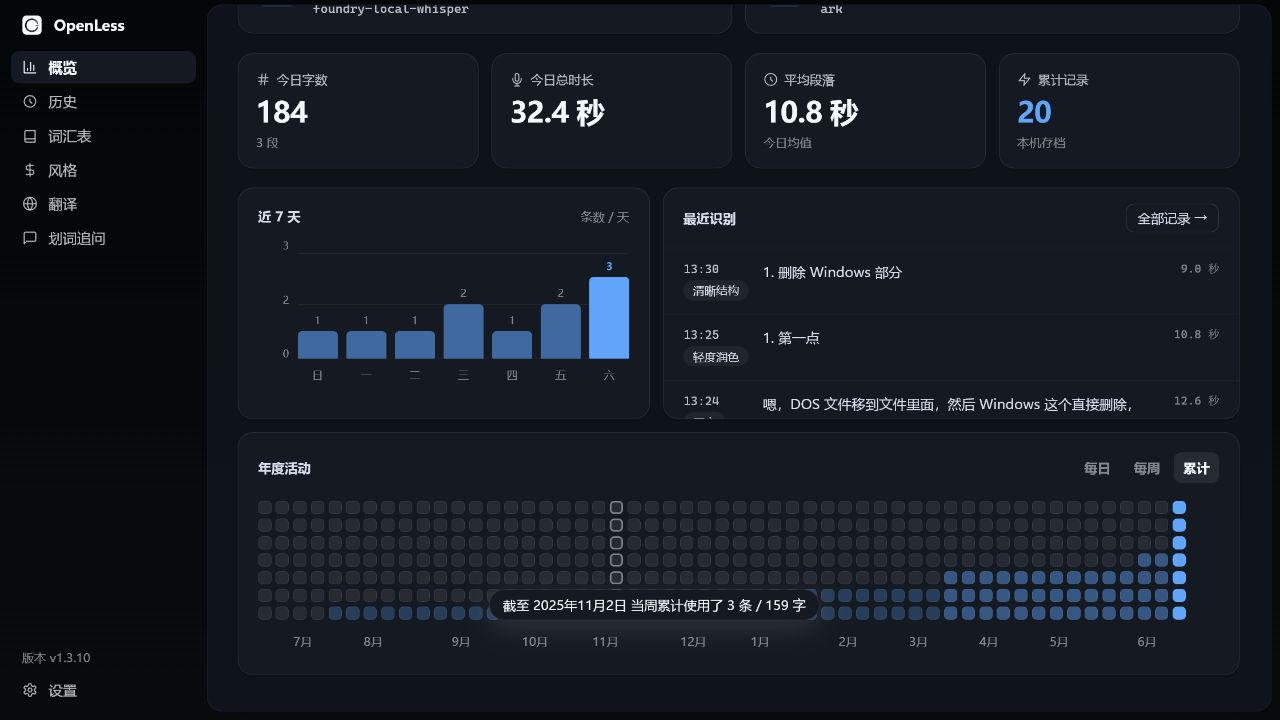Click the 32.4 秒 total duration value
Screen dimensions: 1280x720
pyautogui.click(x=557, y=112)
